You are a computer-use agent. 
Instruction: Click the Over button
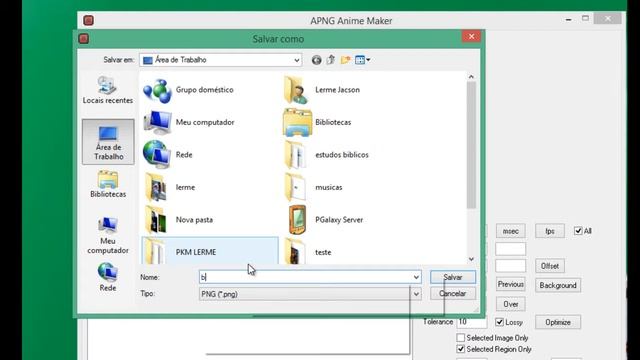pyautogui.click(x=511, y=304)
